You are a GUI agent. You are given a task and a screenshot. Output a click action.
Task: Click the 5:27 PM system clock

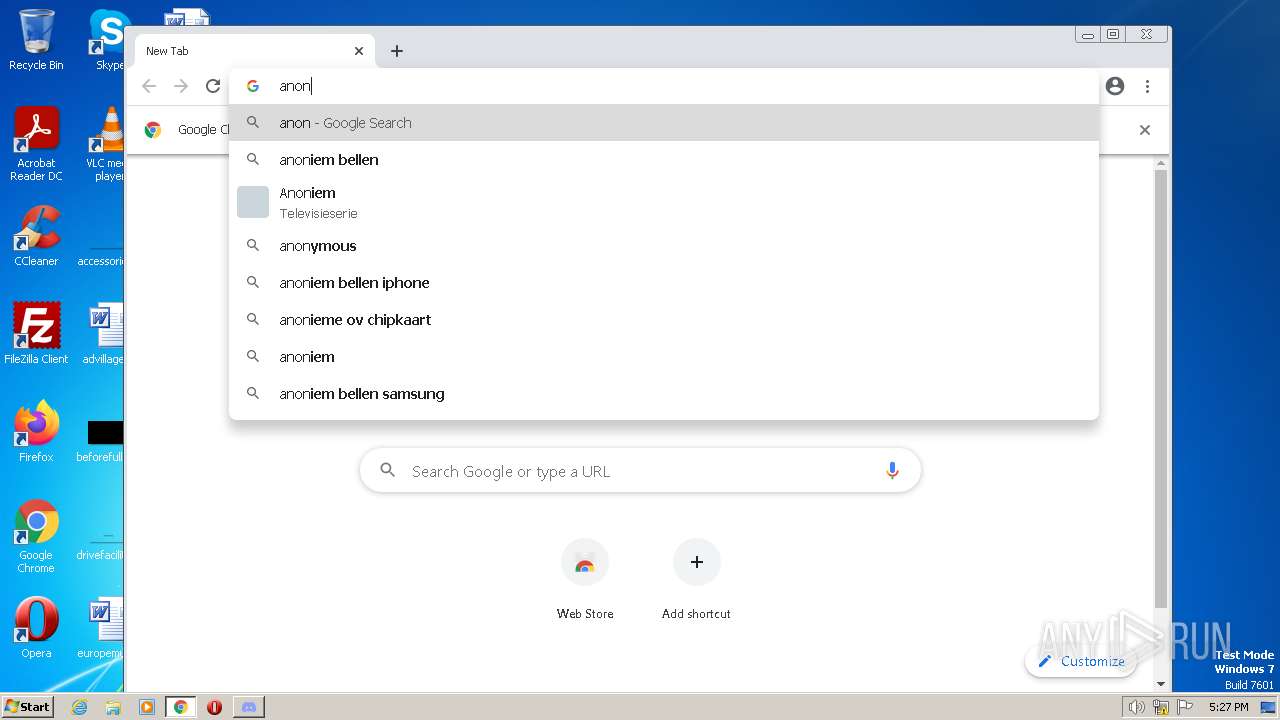[1228, 707]
